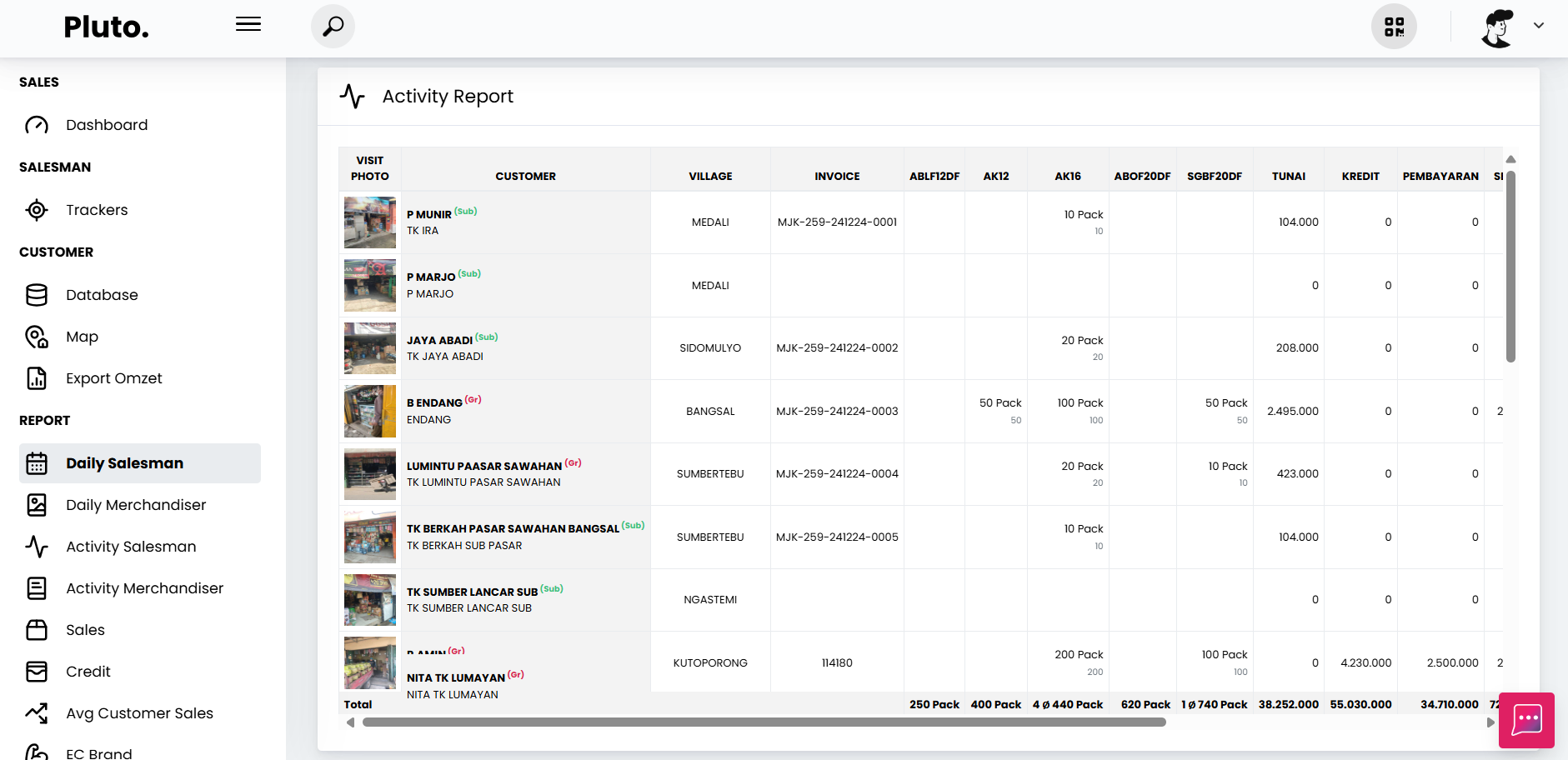Click the Dashboard gauge icon
Image resolution: width=1568 pixels, height=760 pixels.
[x=37, y=125]
